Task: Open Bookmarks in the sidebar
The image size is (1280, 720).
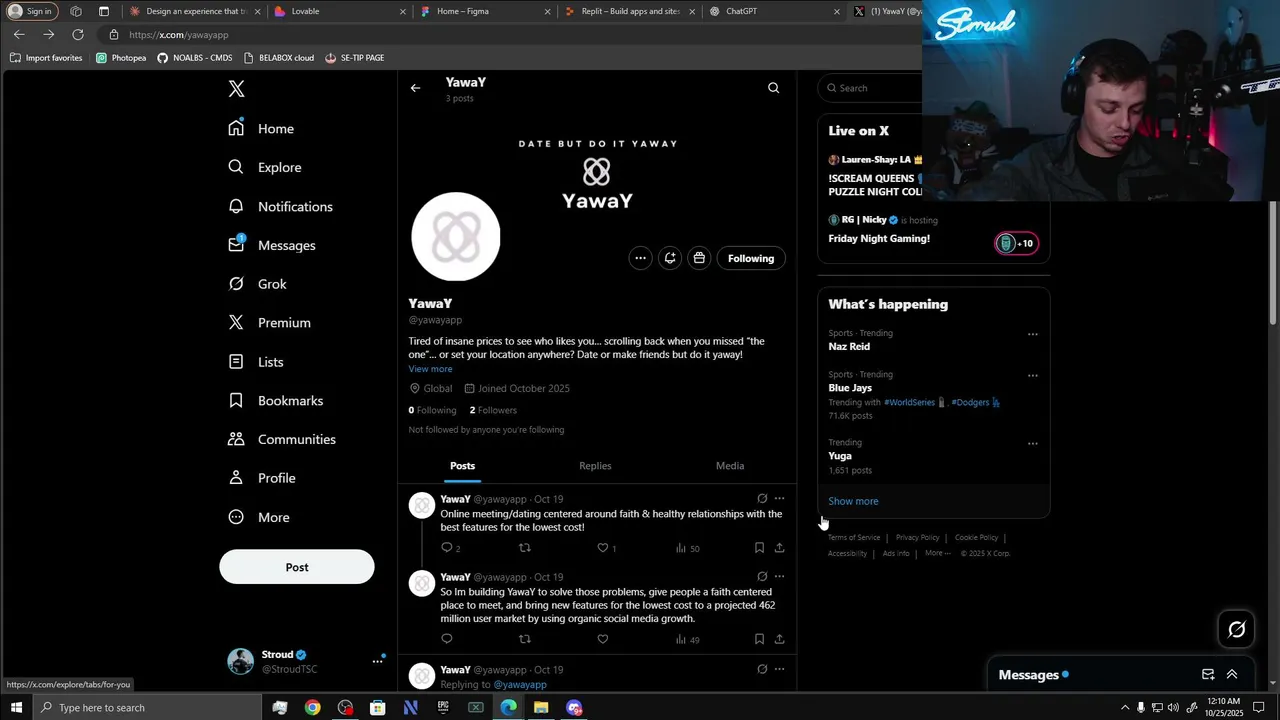Action: tap(275, 400)
